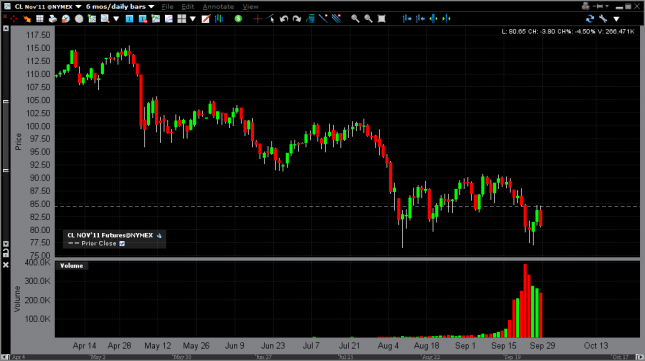Expand the dropdown next to magnifier icon

click(x=116, y=19)
